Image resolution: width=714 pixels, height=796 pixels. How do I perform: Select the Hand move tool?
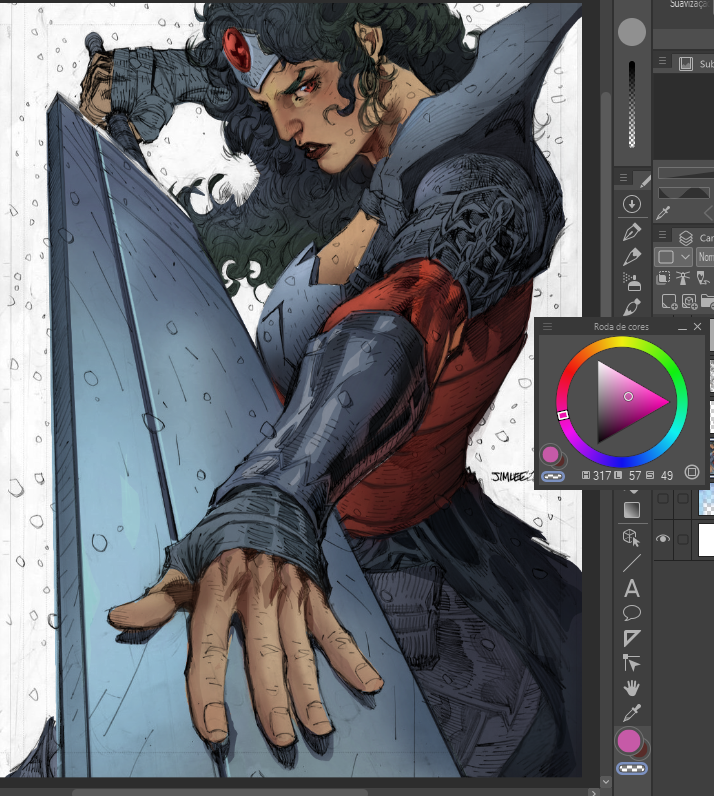tap(632, 688)
